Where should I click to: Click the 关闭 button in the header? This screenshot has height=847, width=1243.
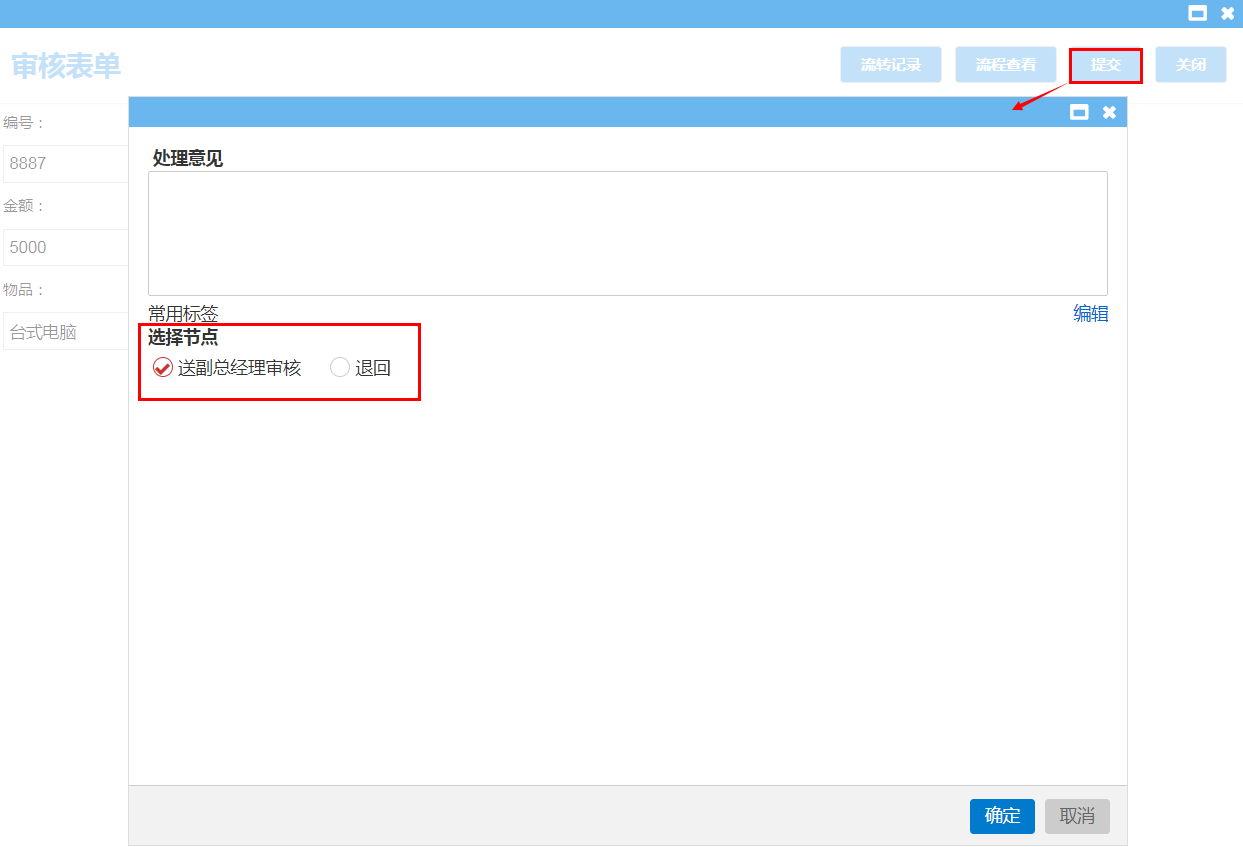1190,65
